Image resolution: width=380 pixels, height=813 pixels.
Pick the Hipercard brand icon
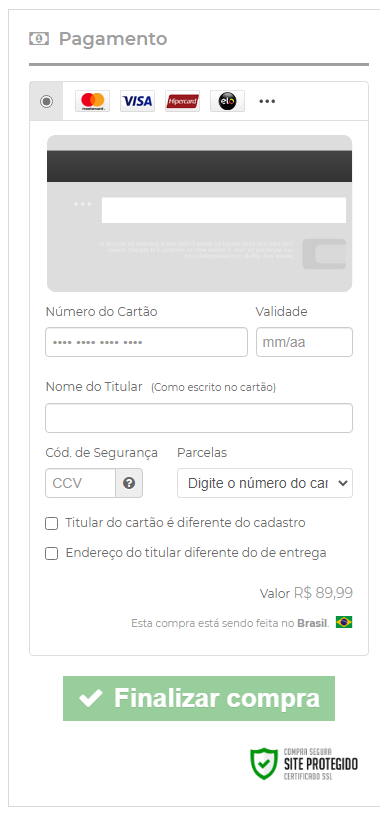[x=182, y=101]
